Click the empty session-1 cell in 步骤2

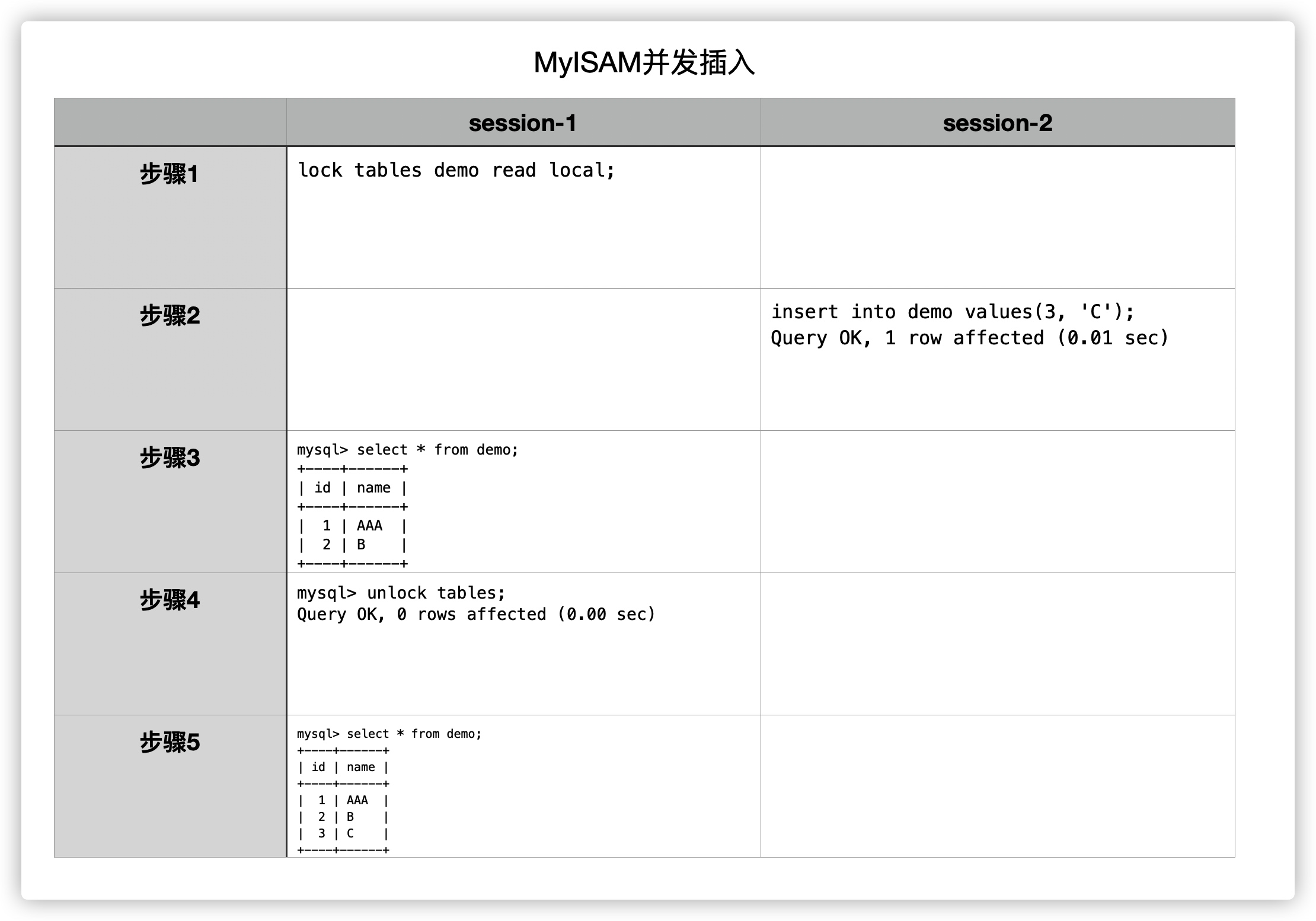[x=523, y=360]
